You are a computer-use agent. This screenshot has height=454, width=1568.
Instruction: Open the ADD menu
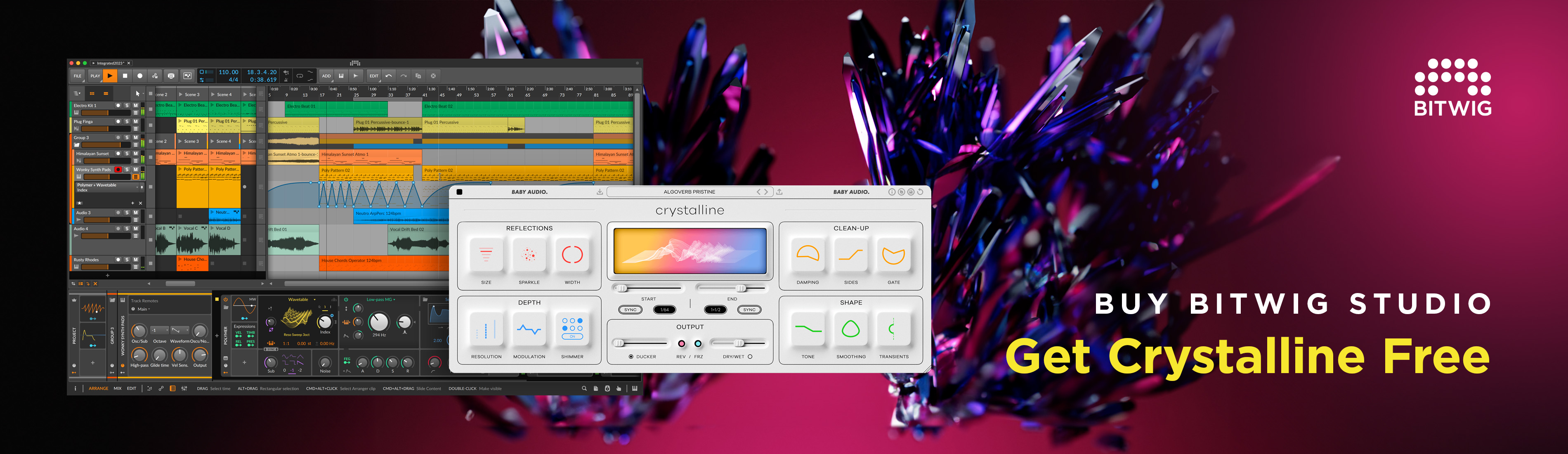[326, 76]
